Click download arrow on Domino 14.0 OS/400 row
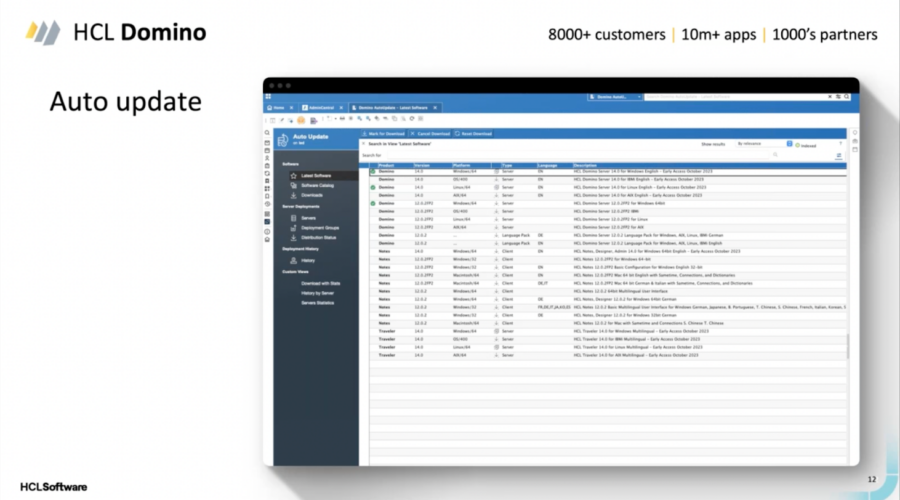Screen dimensions: 900x500 tap(496, 180)
